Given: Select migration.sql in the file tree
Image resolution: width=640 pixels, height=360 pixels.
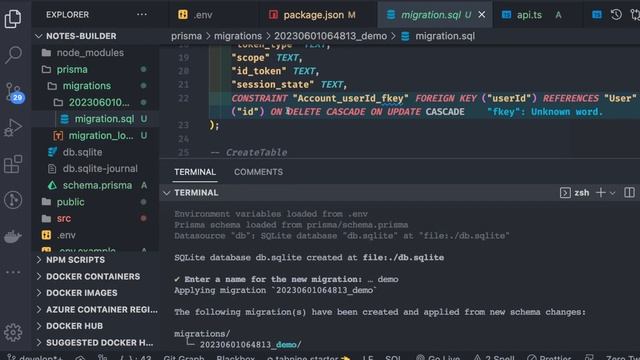Looking at the screenshot, I should (x=104, y=119).
